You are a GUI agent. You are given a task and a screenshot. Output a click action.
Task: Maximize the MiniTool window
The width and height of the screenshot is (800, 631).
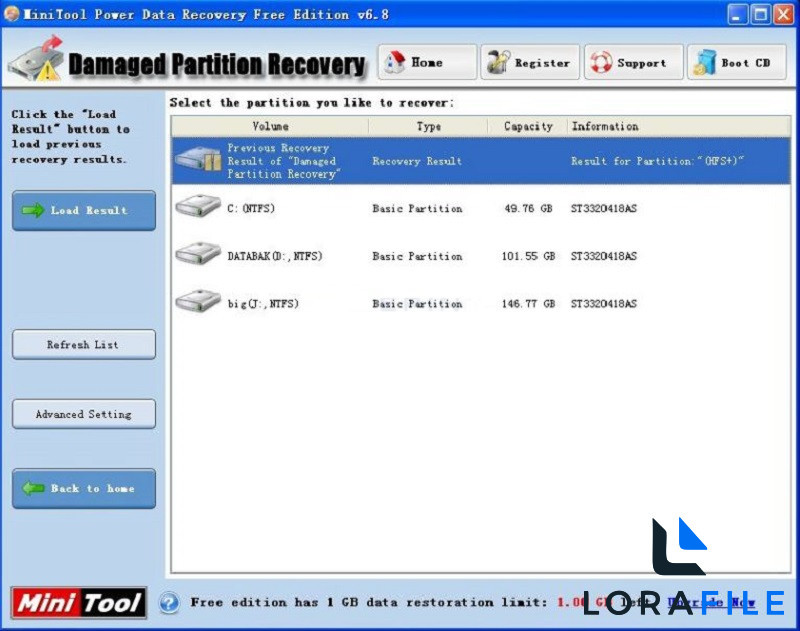[x=760, y=14]
